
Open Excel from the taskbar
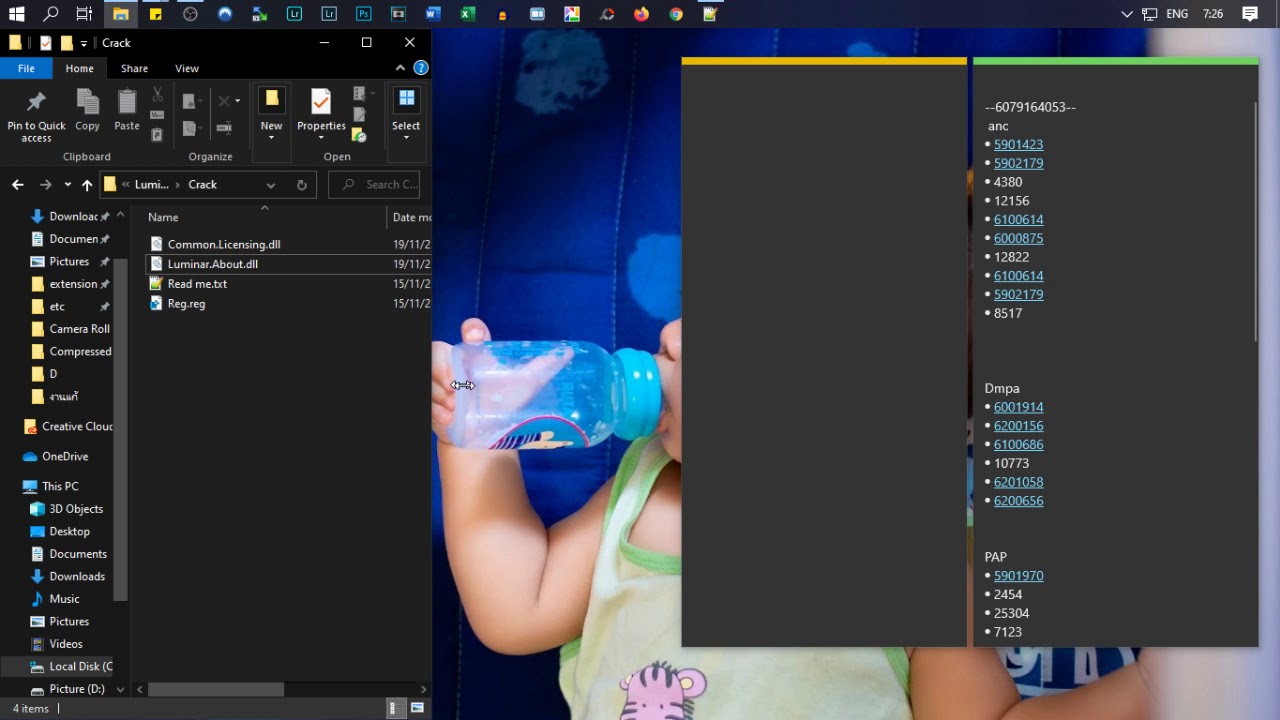click(467, 14)
